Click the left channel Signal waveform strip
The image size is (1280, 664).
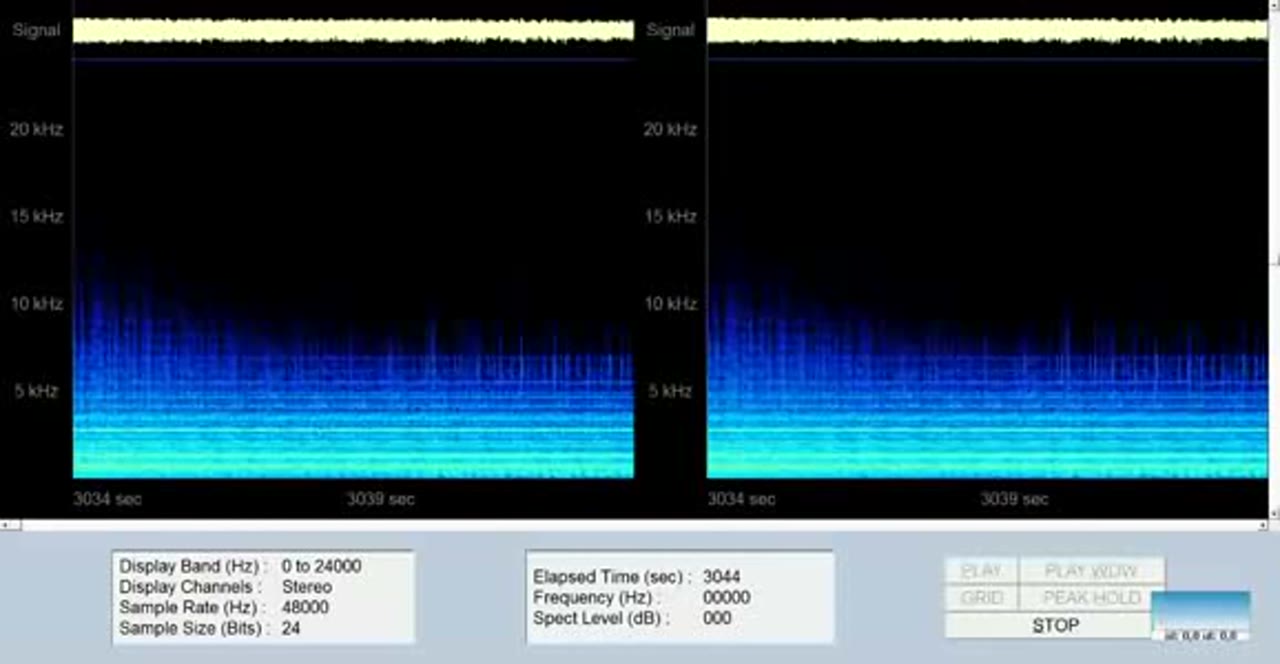click(x=353, y=30)
